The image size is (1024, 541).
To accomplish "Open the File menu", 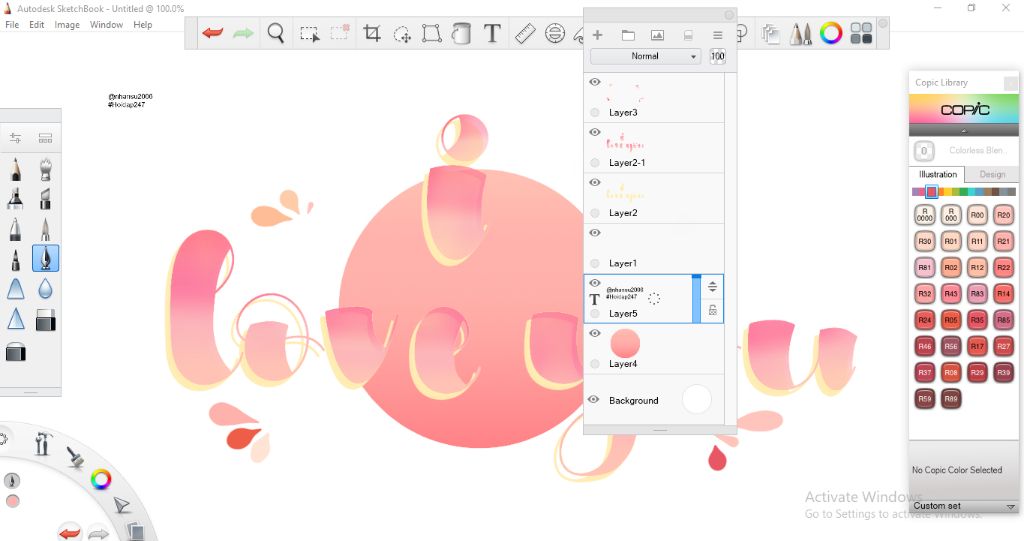I will (12, 25).
